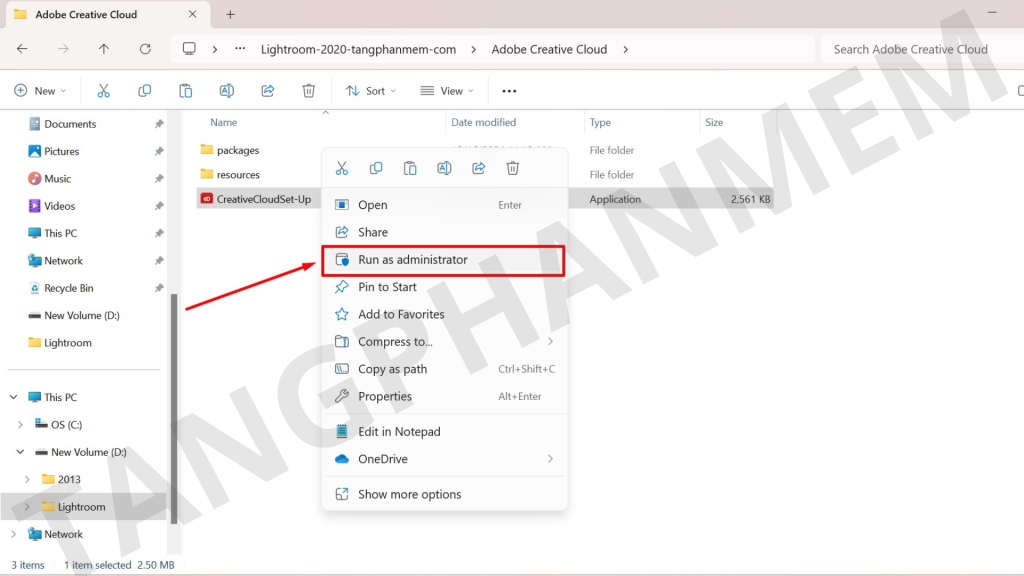The image size is (1024, 576).
Task: Choose Open from the context menu
Action: click(444, 205)
